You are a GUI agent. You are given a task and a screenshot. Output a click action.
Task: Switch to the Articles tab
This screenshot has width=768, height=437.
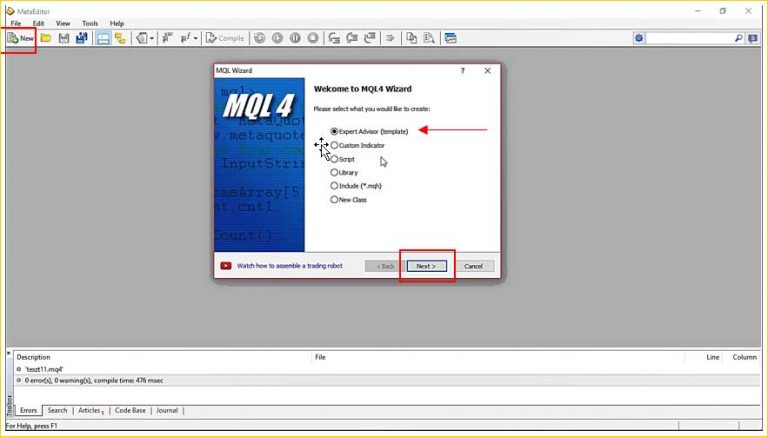tap(90, 411)
